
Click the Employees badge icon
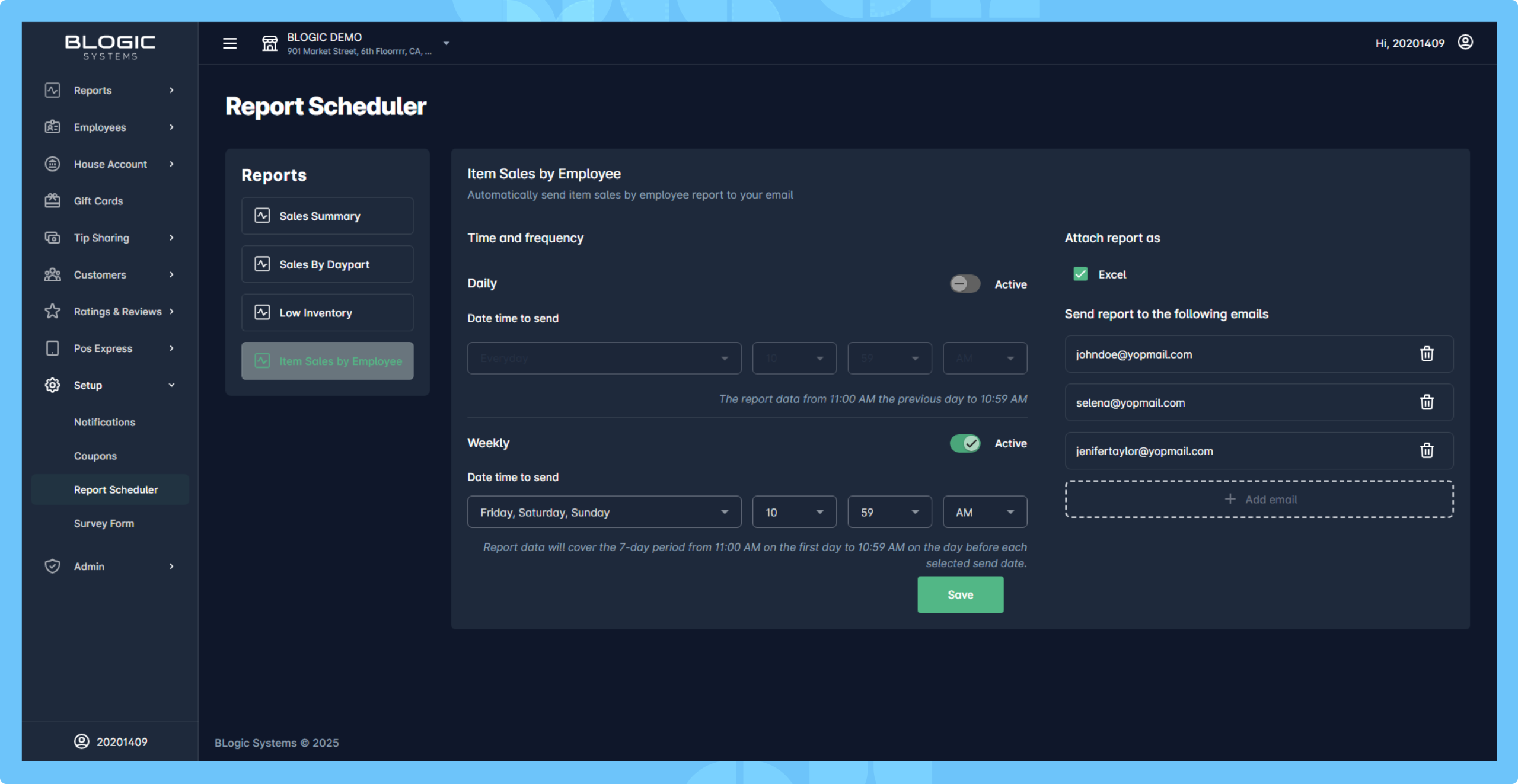[52, 127]
